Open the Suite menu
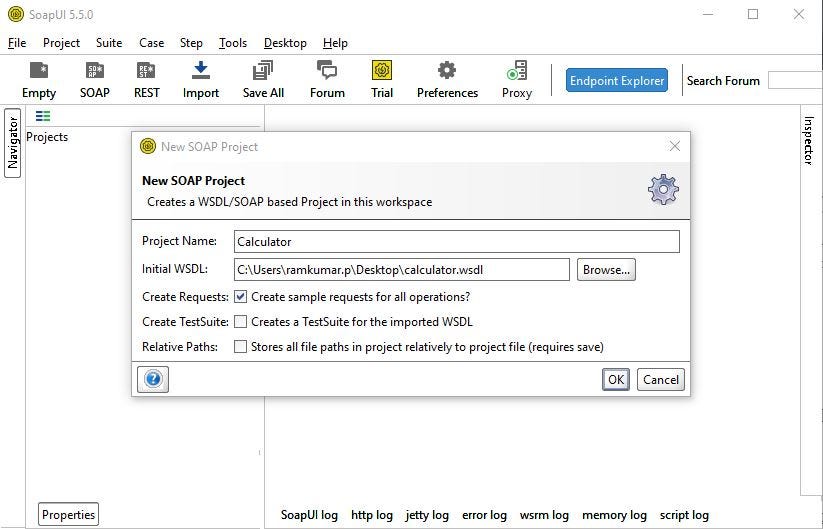823x529 pixels. point(109,43)
